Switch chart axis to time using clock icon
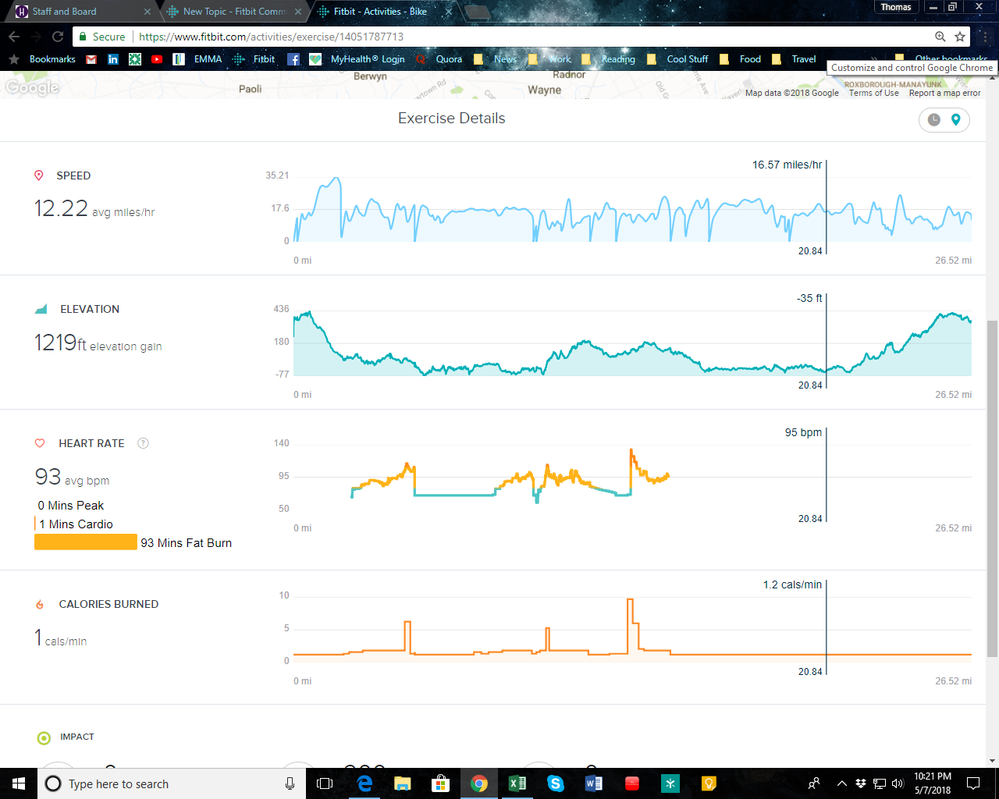 [933, 120]
